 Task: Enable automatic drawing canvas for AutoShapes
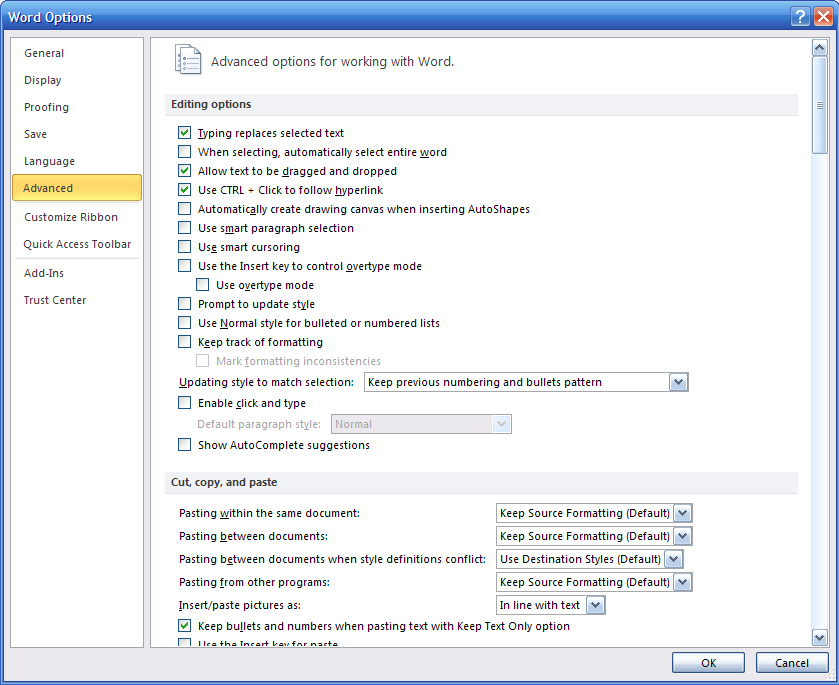185,209
